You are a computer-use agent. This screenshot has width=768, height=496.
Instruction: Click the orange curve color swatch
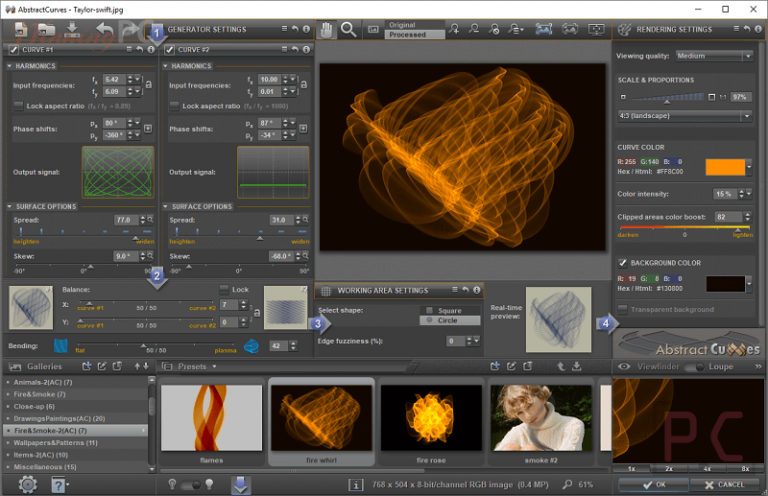tap(724, 167)
